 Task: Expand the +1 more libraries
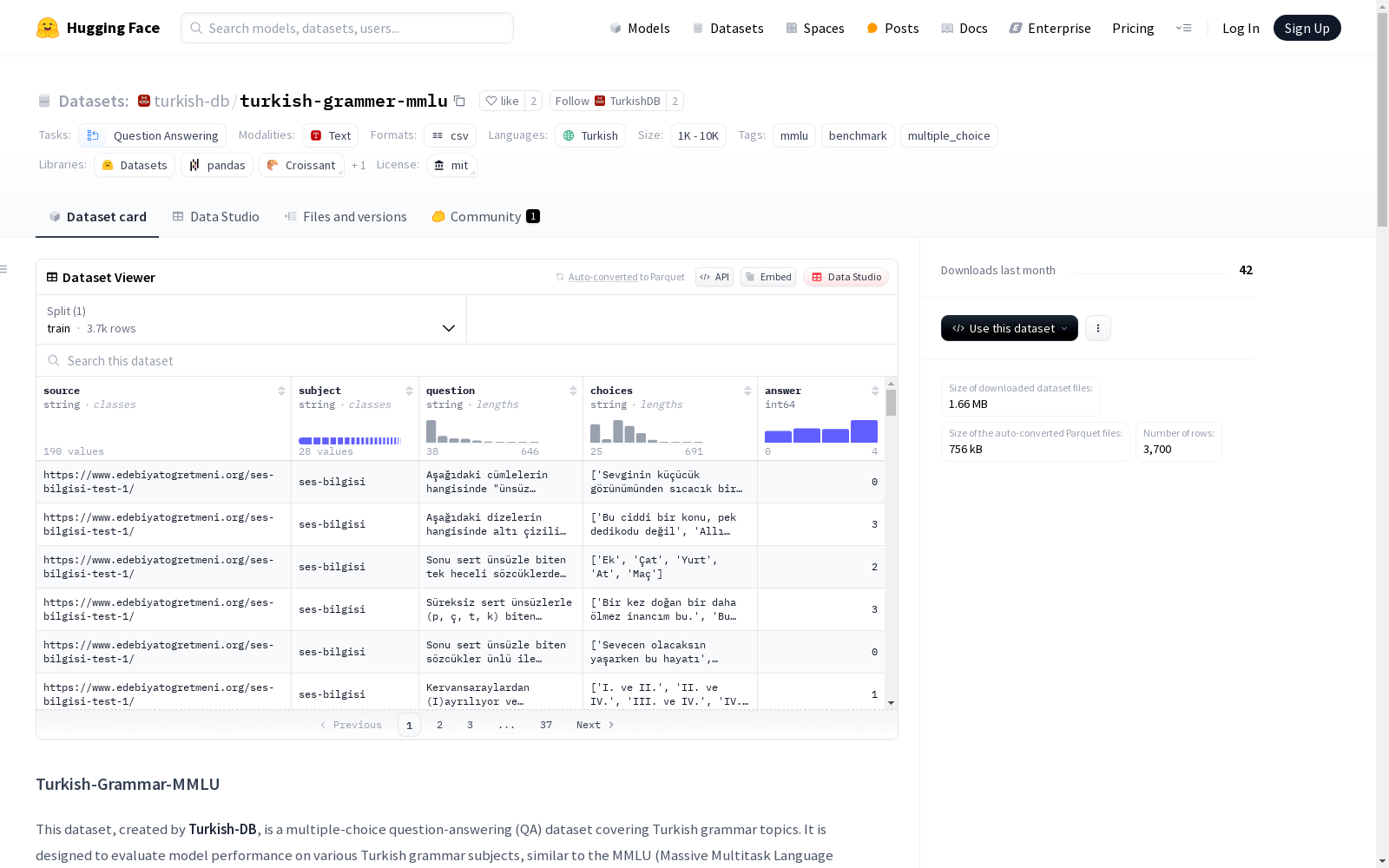point(359,165)
